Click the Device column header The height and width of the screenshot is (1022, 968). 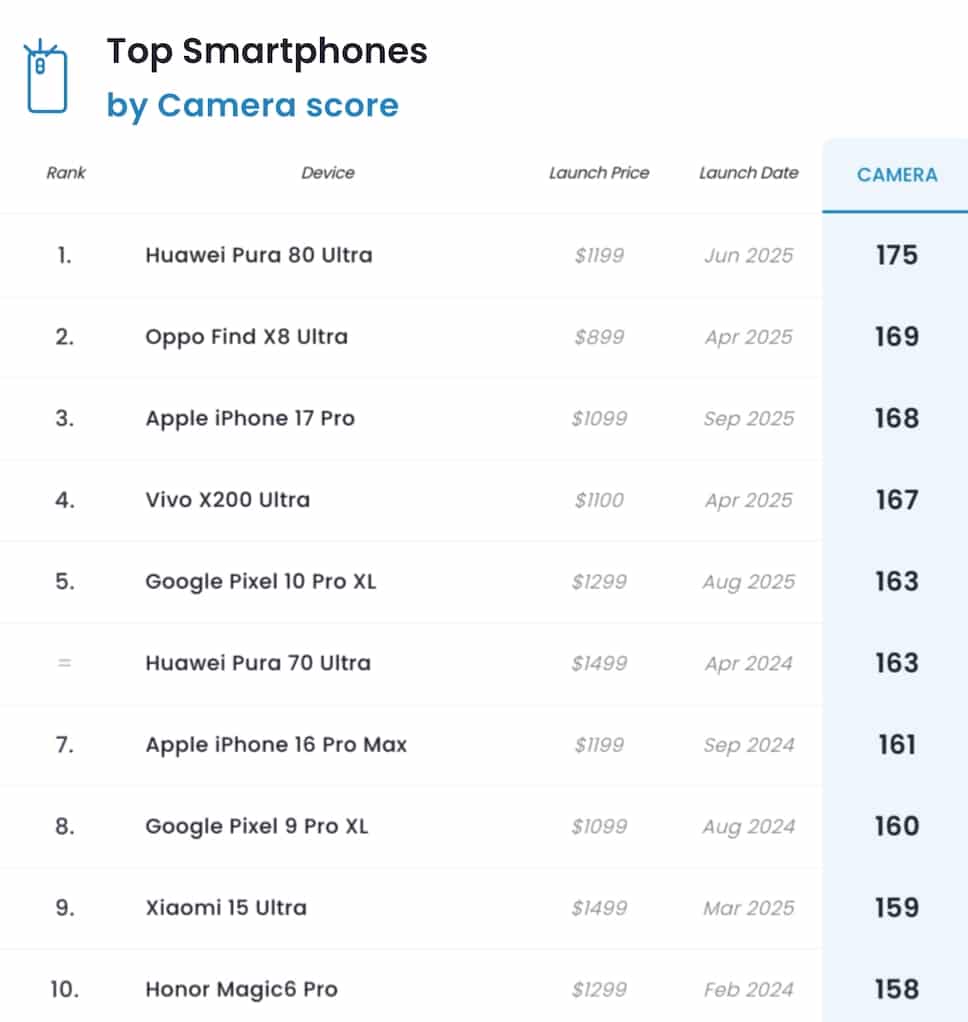(x=327, y=173)
